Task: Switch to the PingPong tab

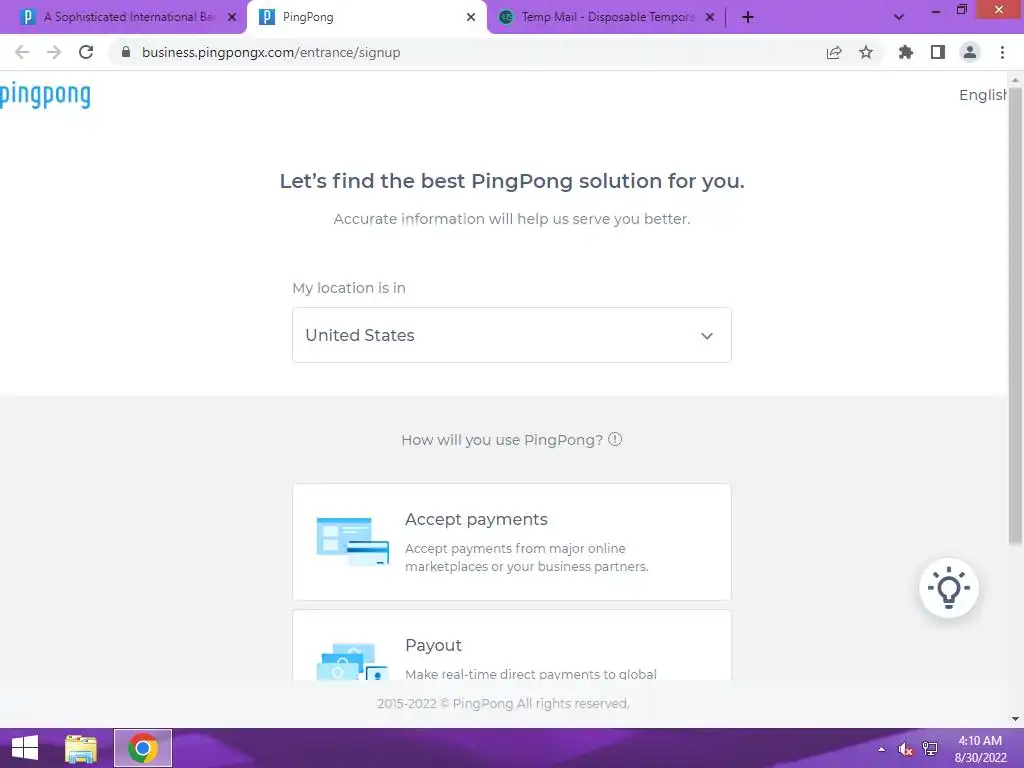Action: pyautogui.click(x=366, y=17)
